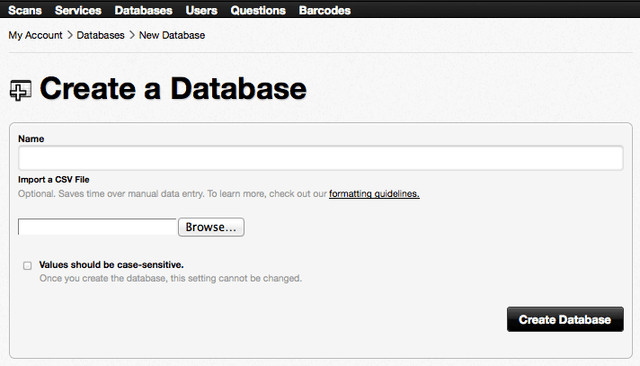Open the formatting guidelines link

point(374,194)
